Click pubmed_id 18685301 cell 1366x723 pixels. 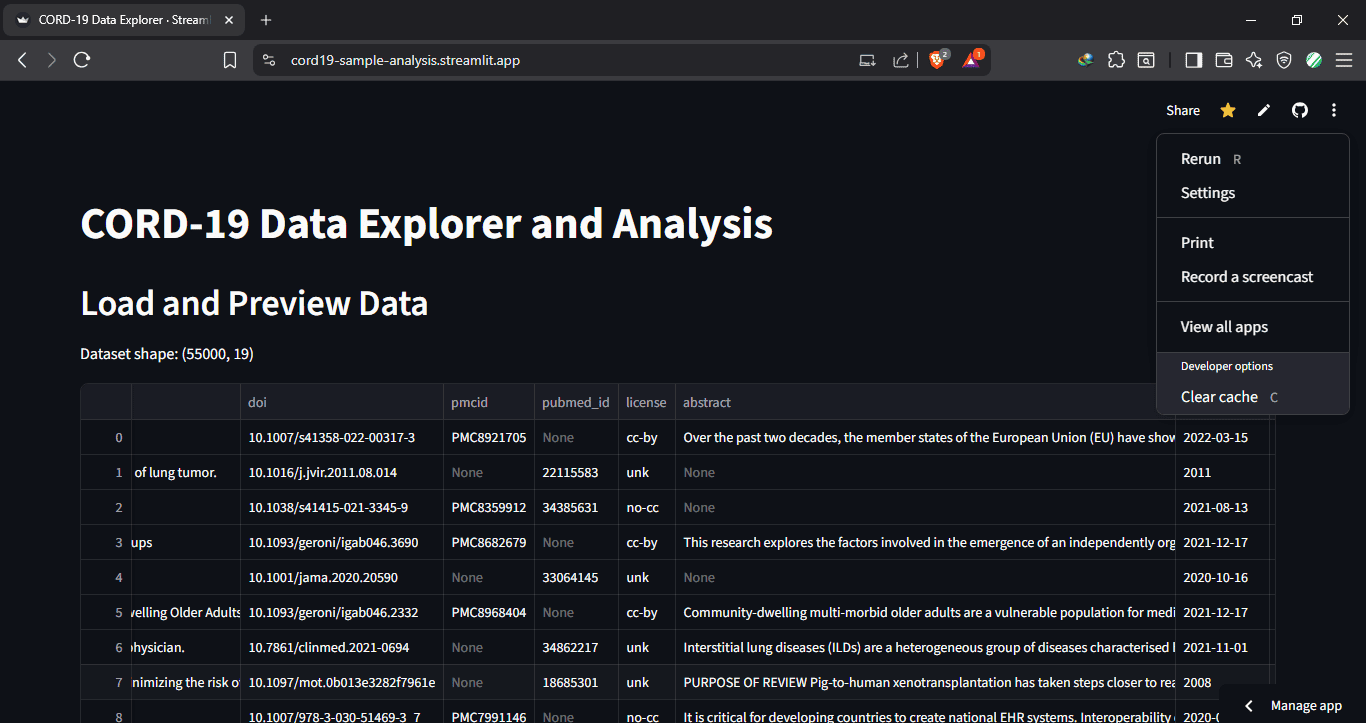[x=576, y=683]
